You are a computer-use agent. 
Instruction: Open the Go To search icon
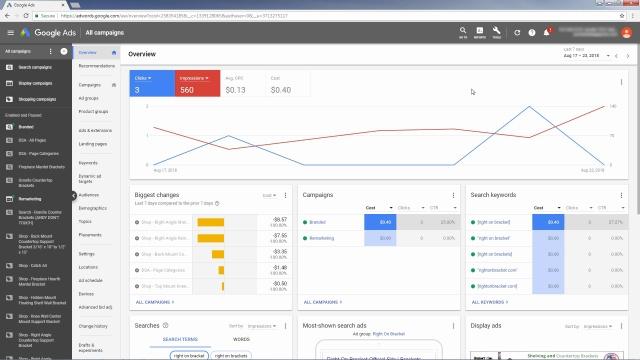463,32
